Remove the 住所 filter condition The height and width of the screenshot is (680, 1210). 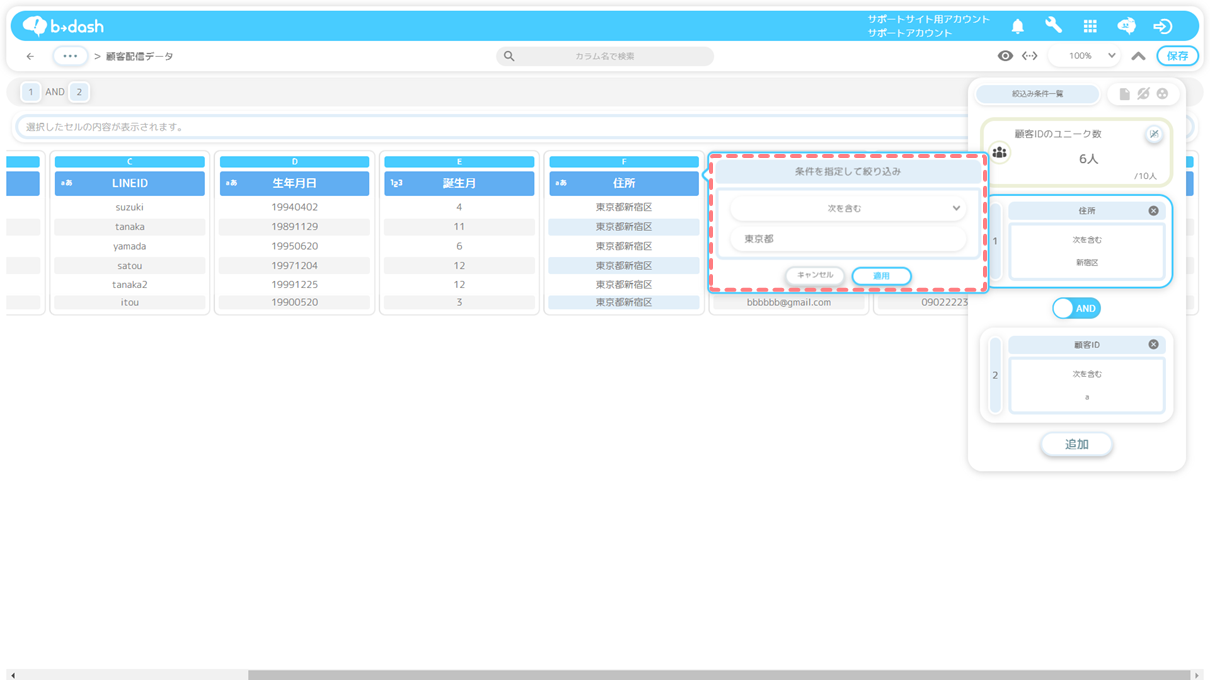[x=1153, y=211]
